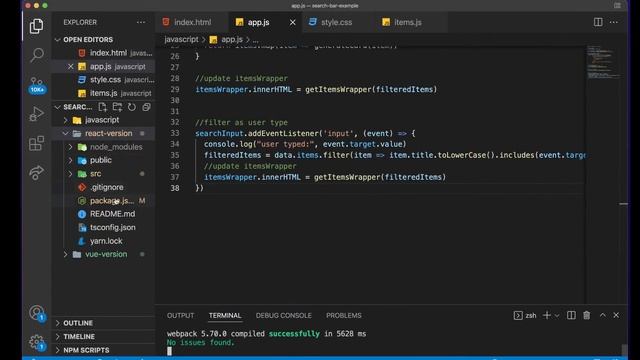Click the New File icon in explorer
The image size is (640, 360).
pos(102,107)
